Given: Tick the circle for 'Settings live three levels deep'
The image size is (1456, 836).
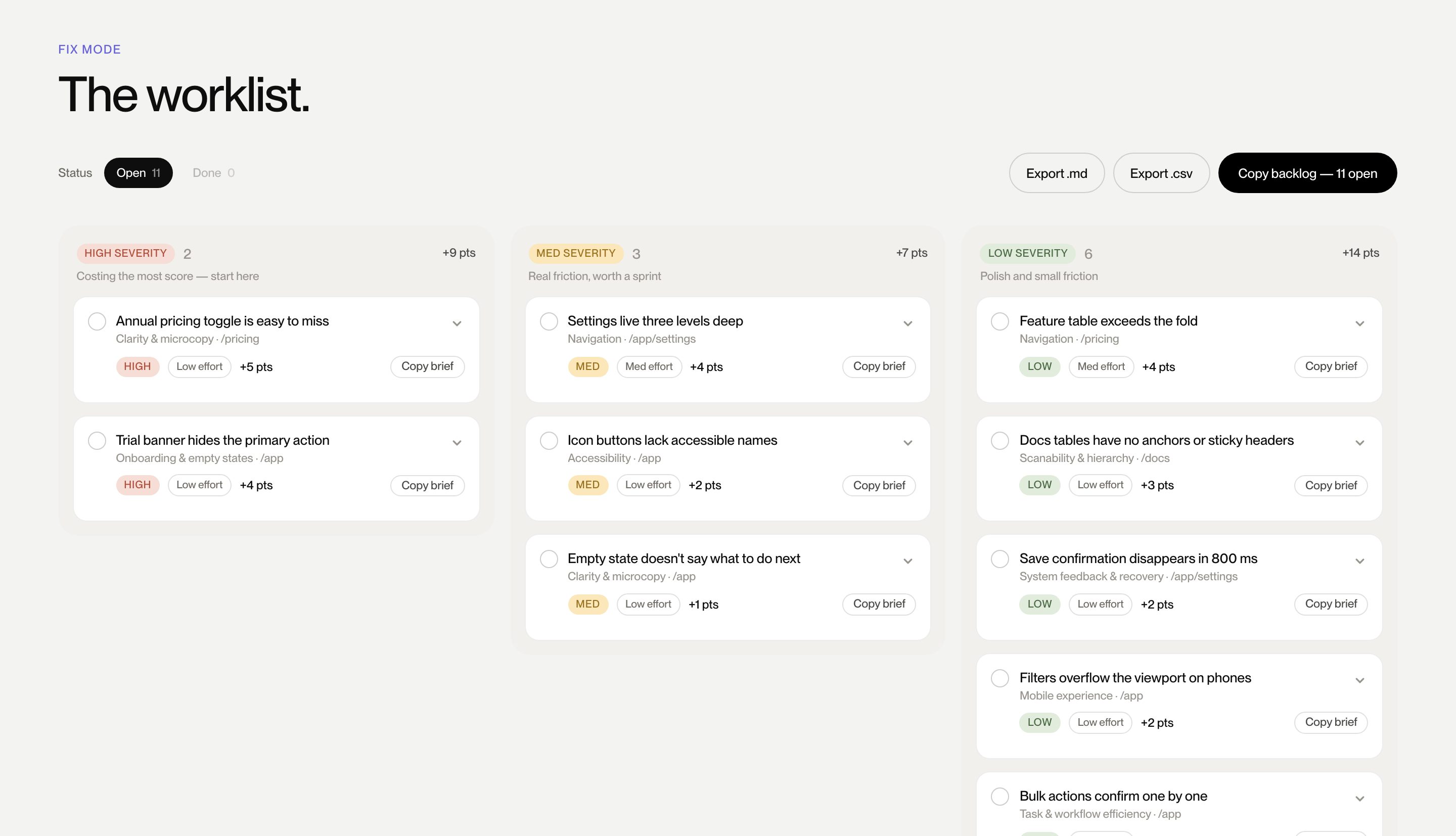Looking at the screenshot, I should coord(549,321).
